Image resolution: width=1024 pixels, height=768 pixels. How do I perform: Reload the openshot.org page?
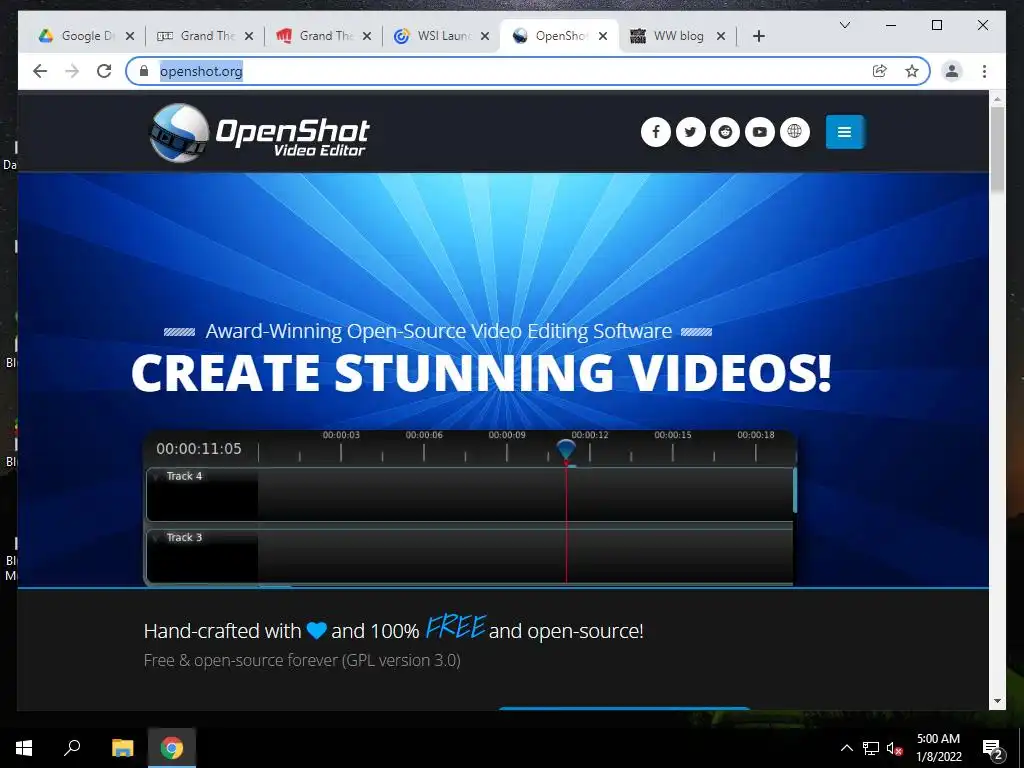tap(104, 71)
